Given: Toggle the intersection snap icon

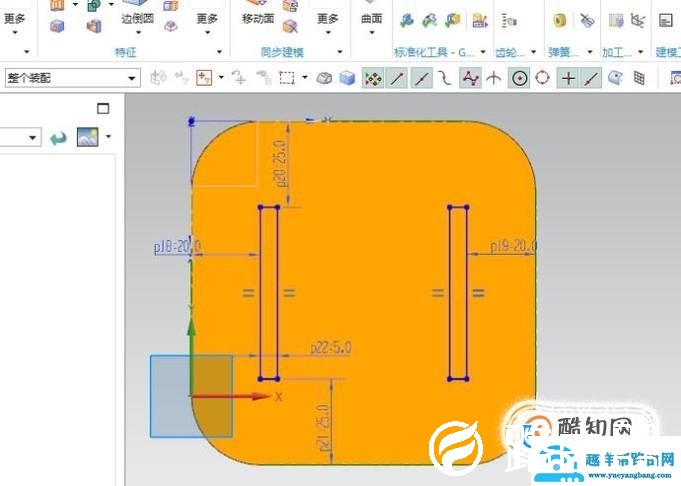Looking at the screenshot, I should click(x=494, y=78).
